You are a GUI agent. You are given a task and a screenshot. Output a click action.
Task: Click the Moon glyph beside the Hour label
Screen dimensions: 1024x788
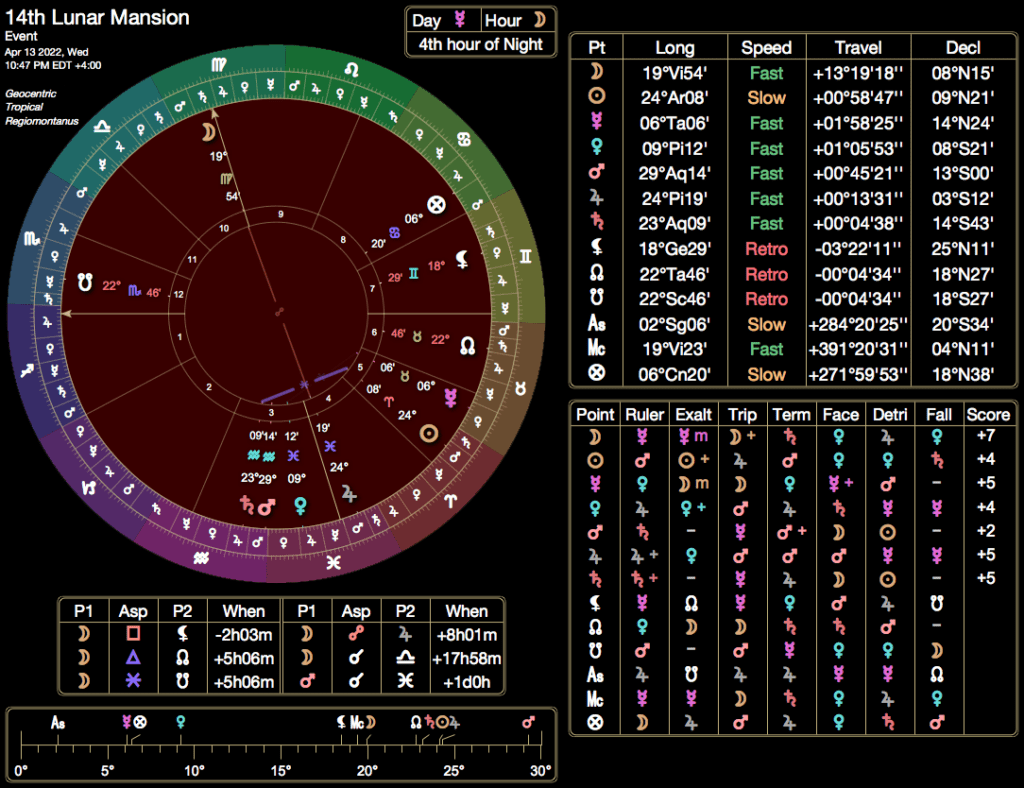[x=536, y=21]
